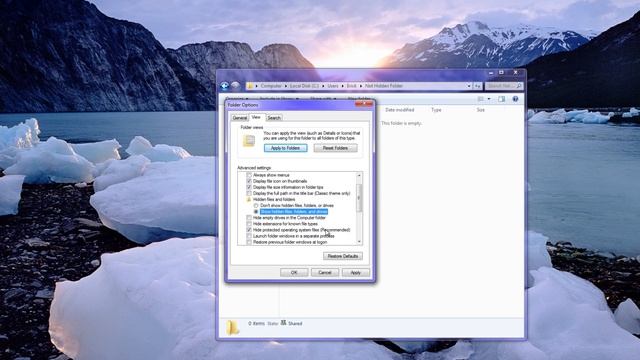Click Computer in the address breadcrumb
The height and width of the screenshot is (360, 640).
[271, 86]
